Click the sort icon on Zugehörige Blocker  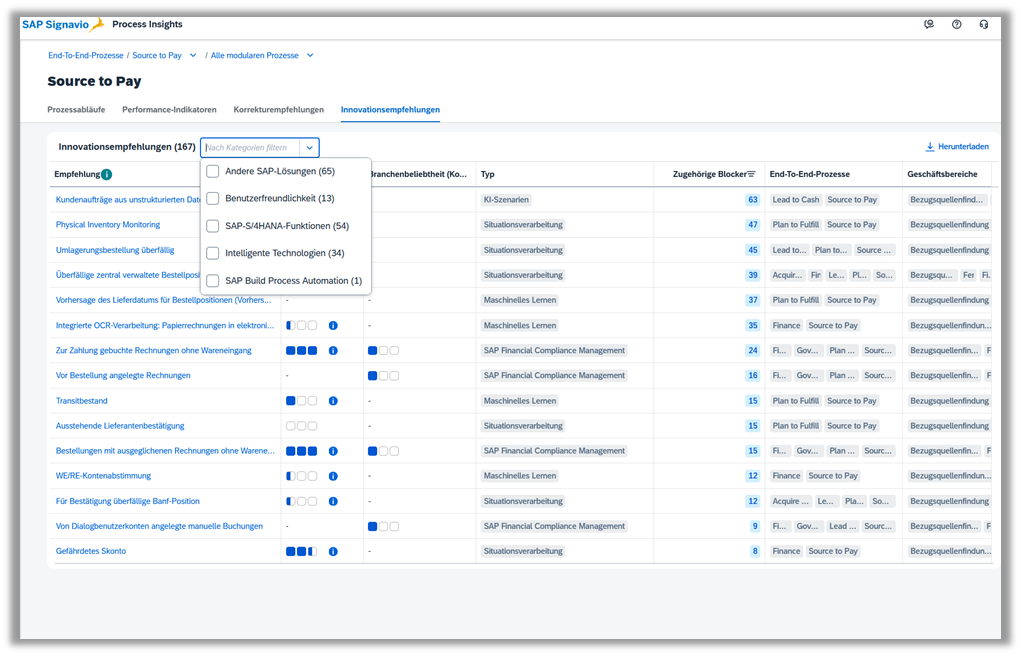[751, 174]
